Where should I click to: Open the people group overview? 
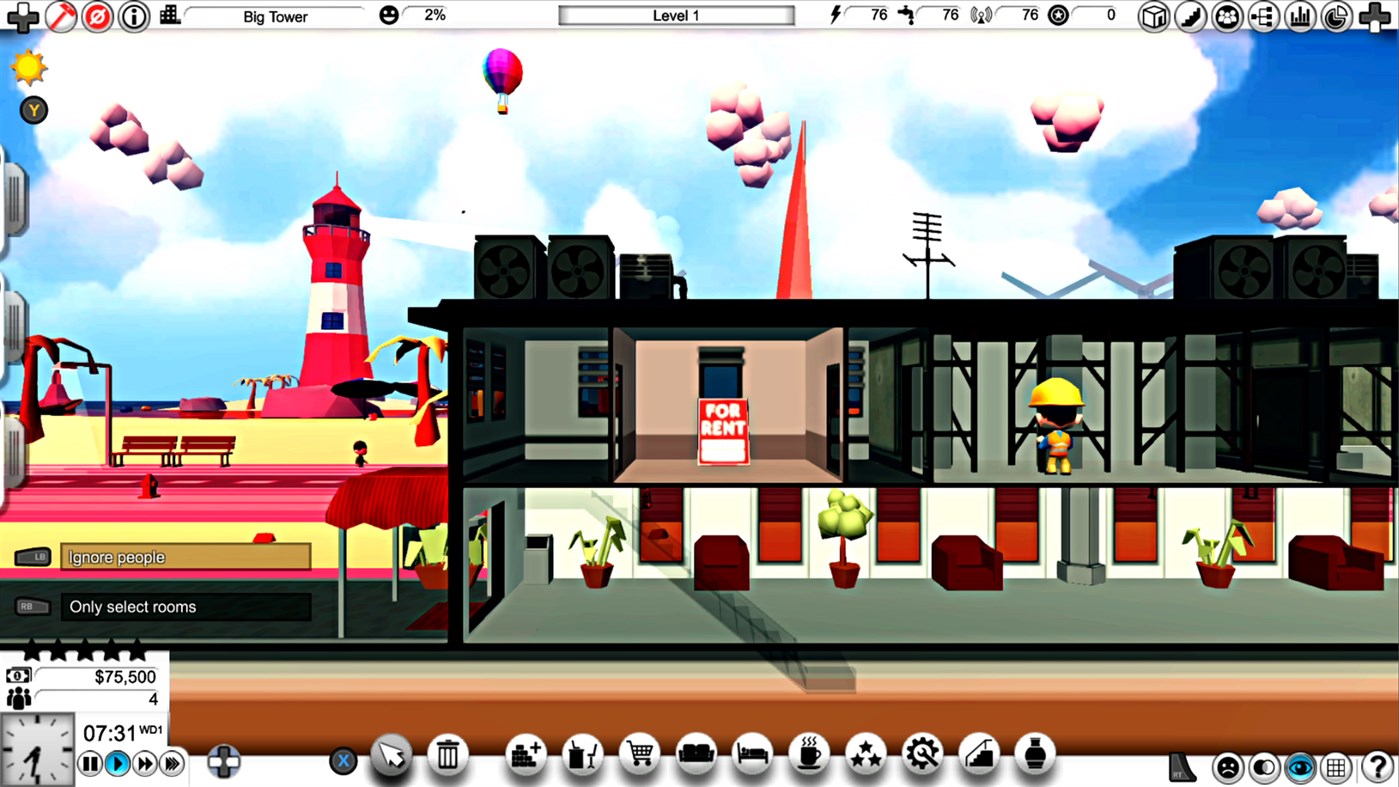coord(1227,17)
